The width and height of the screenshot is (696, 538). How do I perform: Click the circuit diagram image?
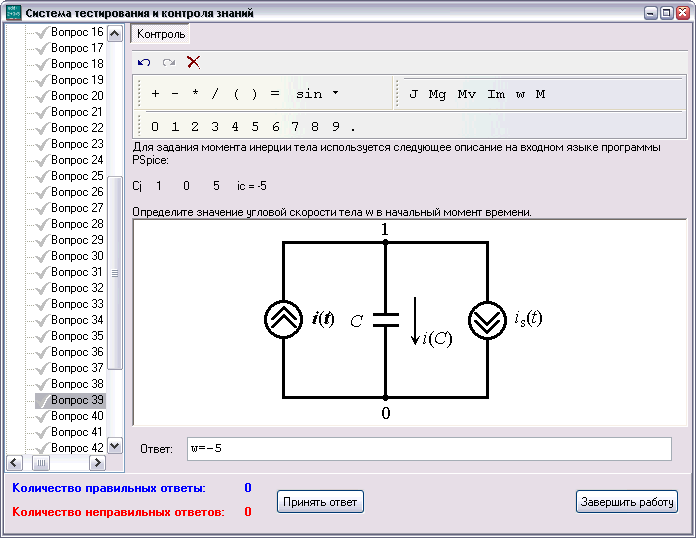point(409,323)
